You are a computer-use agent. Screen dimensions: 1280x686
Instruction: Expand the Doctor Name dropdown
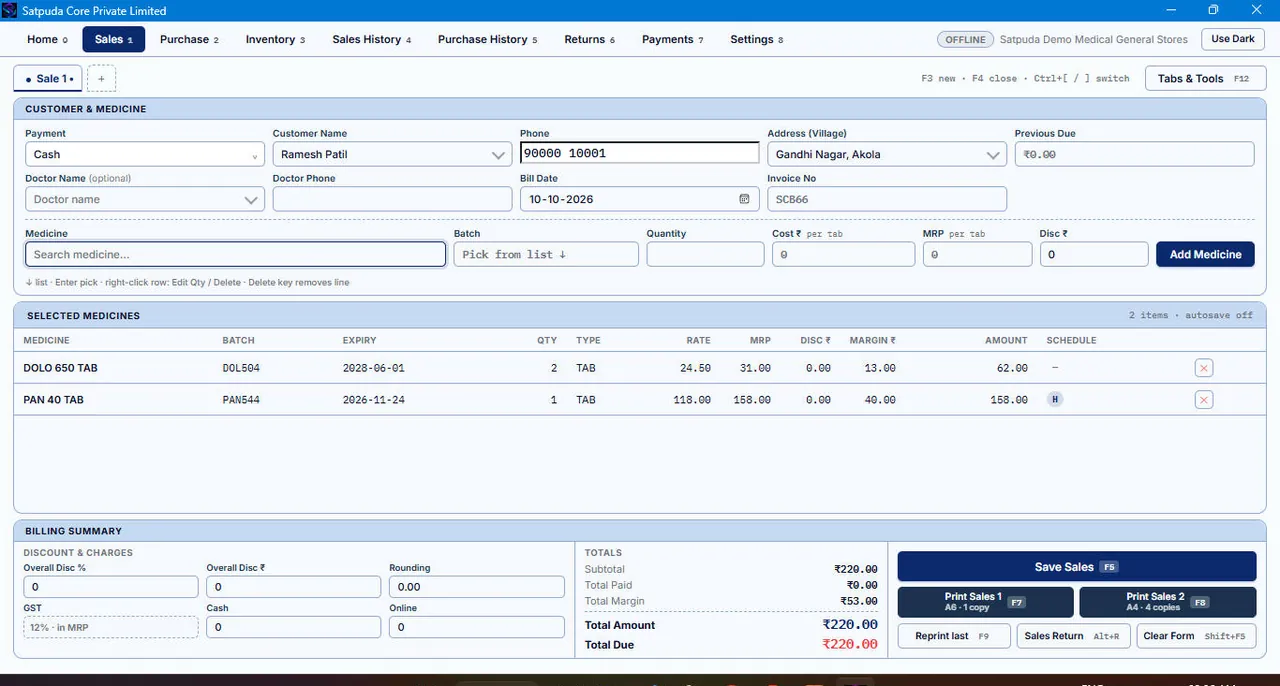pos(252,200)
